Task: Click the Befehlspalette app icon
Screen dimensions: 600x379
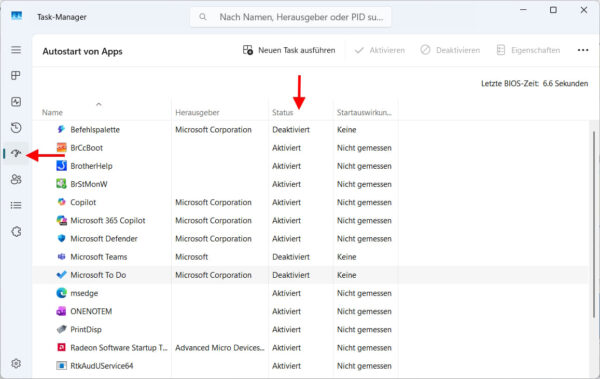Action: coord(61,129)
